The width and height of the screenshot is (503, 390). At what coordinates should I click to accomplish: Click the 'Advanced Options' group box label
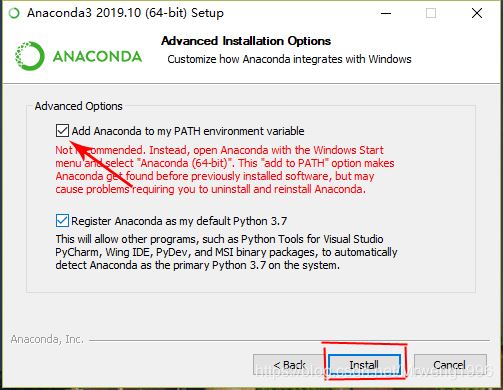79,106
